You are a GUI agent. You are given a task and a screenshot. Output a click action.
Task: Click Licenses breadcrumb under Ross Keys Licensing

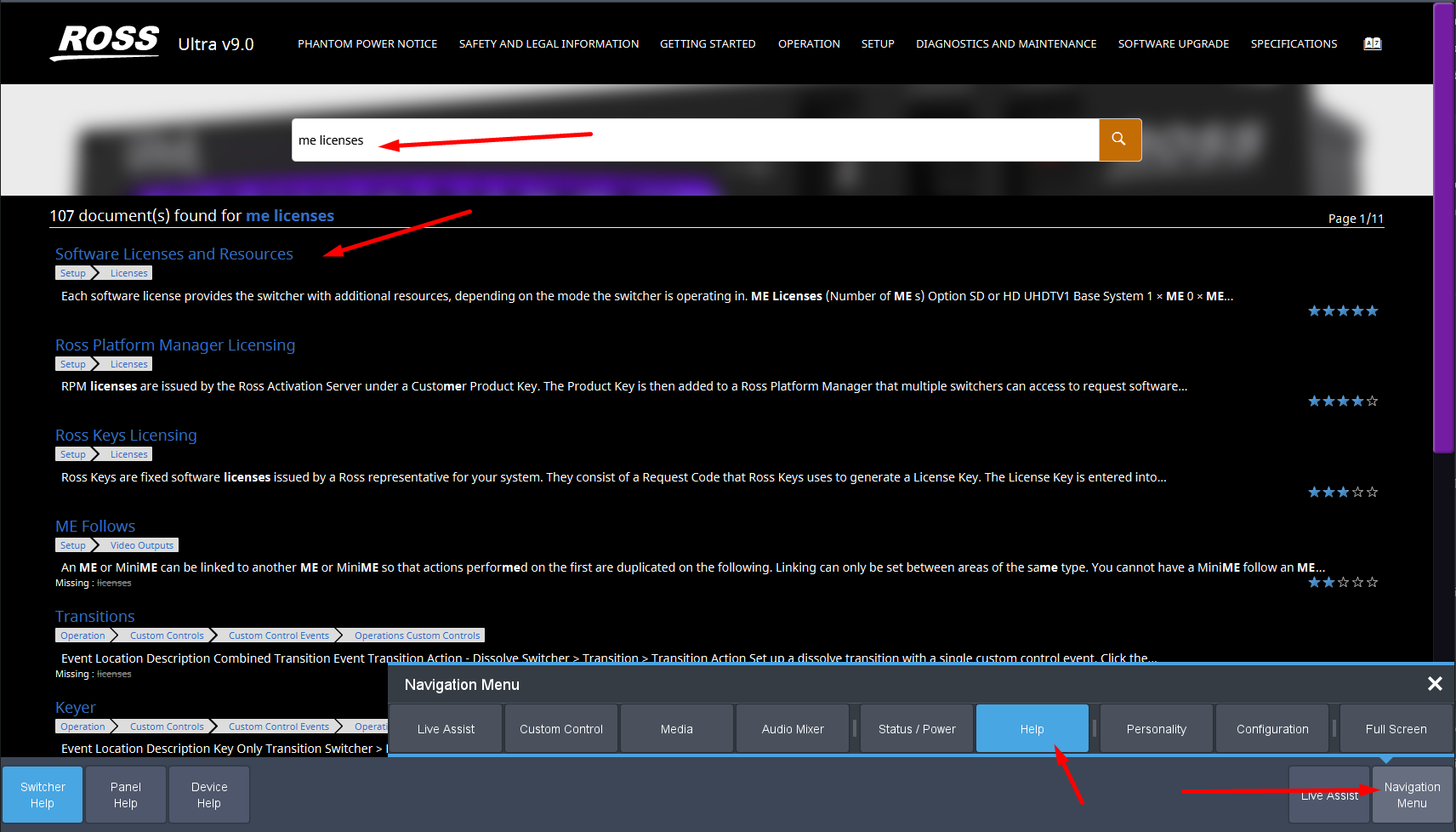(128, 454)
